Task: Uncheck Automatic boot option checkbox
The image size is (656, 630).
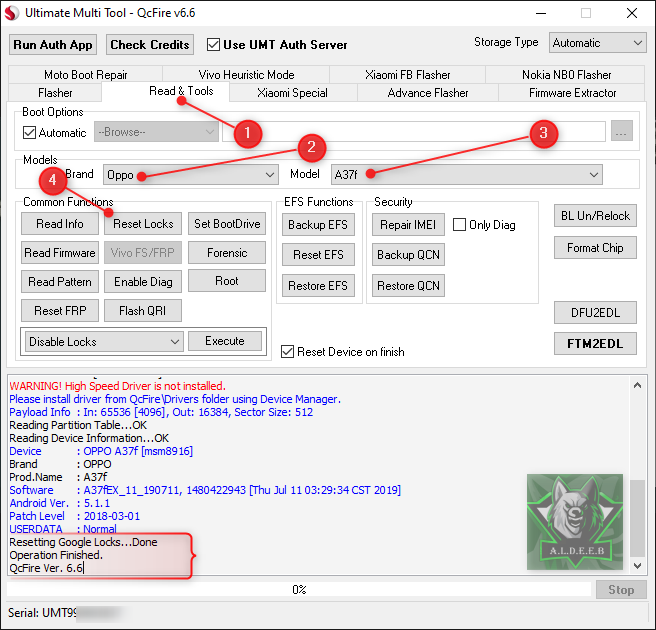Action: (x=29, y=133)
